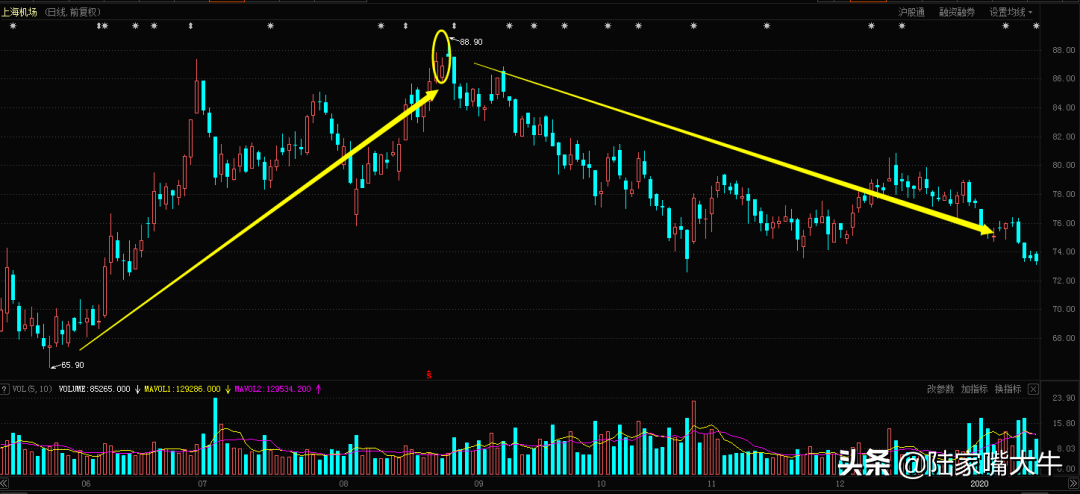Click the (日线, 前复权) period label
Viewport: 1080px width, 494px height.
coord(72,12)
